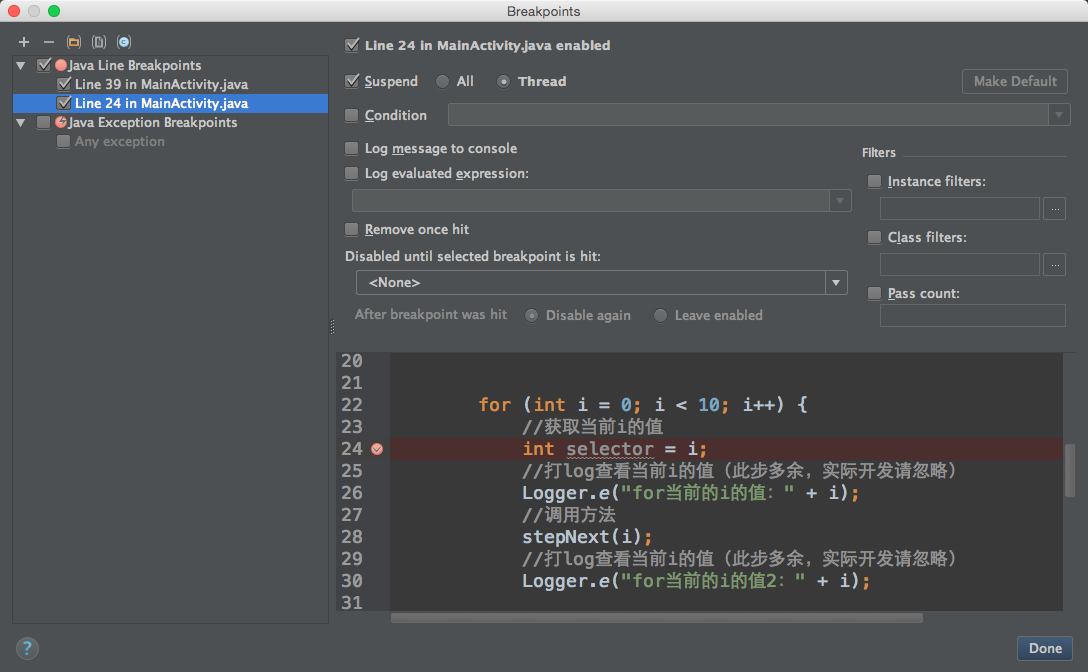
Task: Open help with question mark icon
Action: click(27, 648)
